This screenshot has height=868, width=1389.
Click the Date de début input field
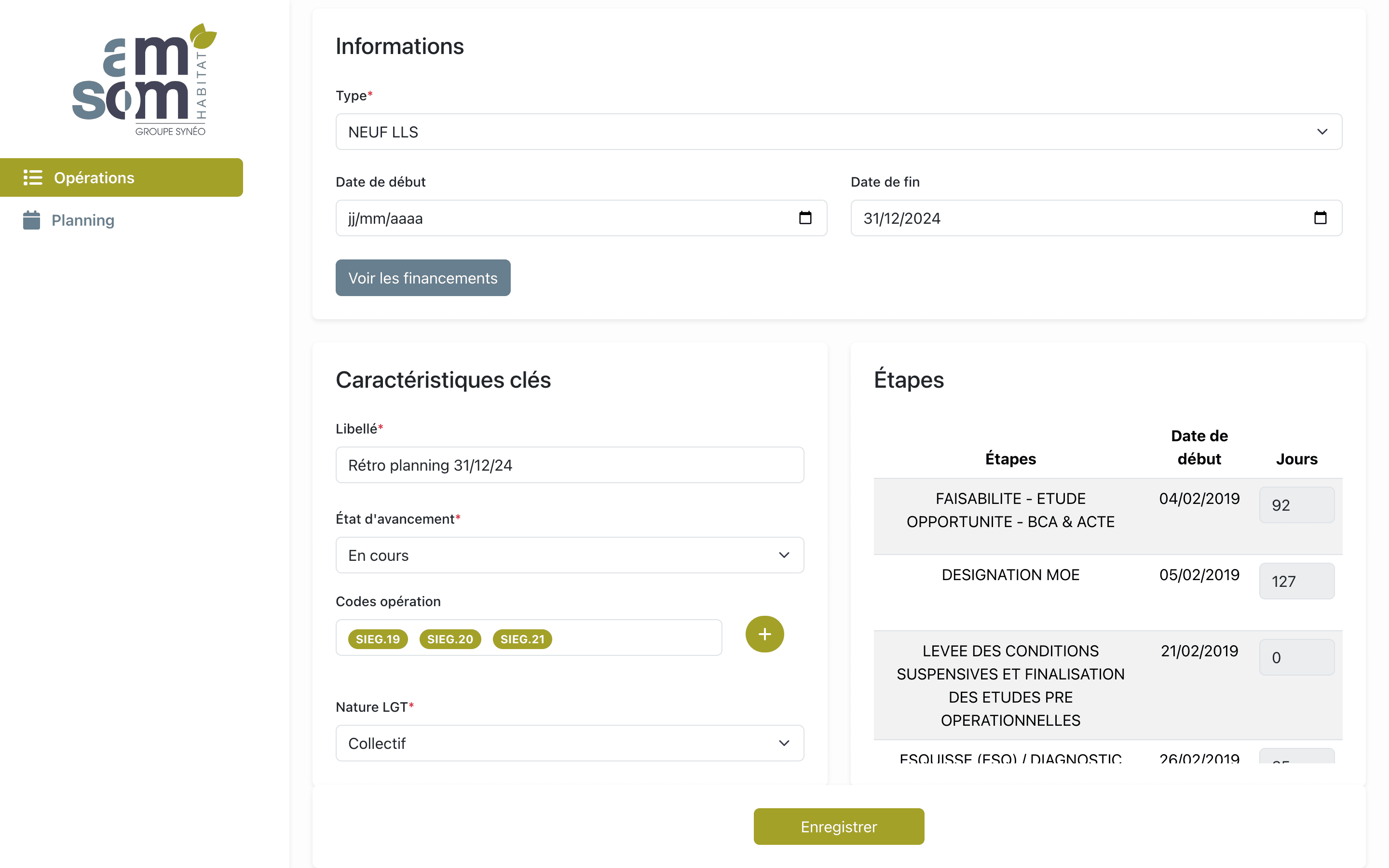(x=581, y=218)
